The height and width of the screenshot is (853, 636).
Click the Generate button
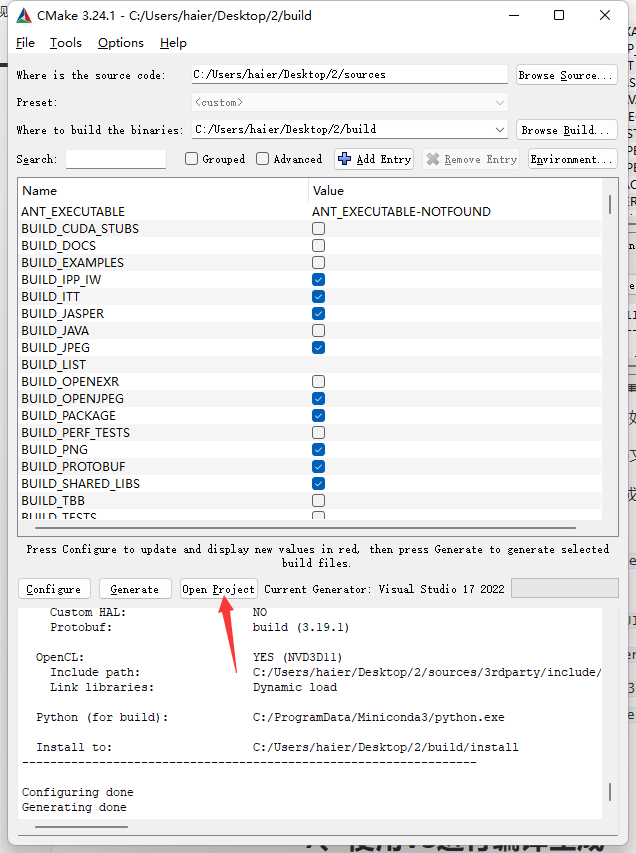(x=135, y=589)
